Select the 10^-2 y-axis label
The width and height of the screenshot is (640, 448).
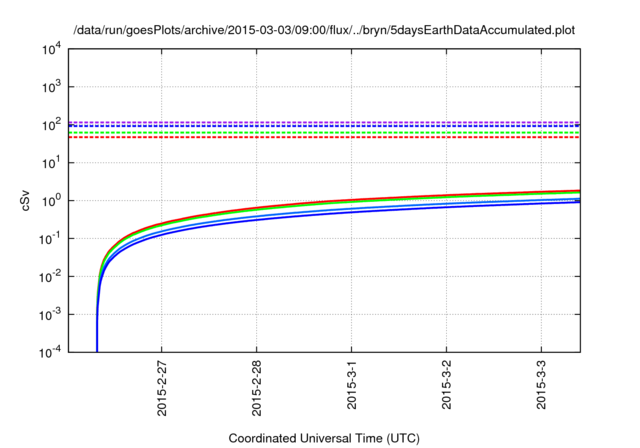[50, 277]
